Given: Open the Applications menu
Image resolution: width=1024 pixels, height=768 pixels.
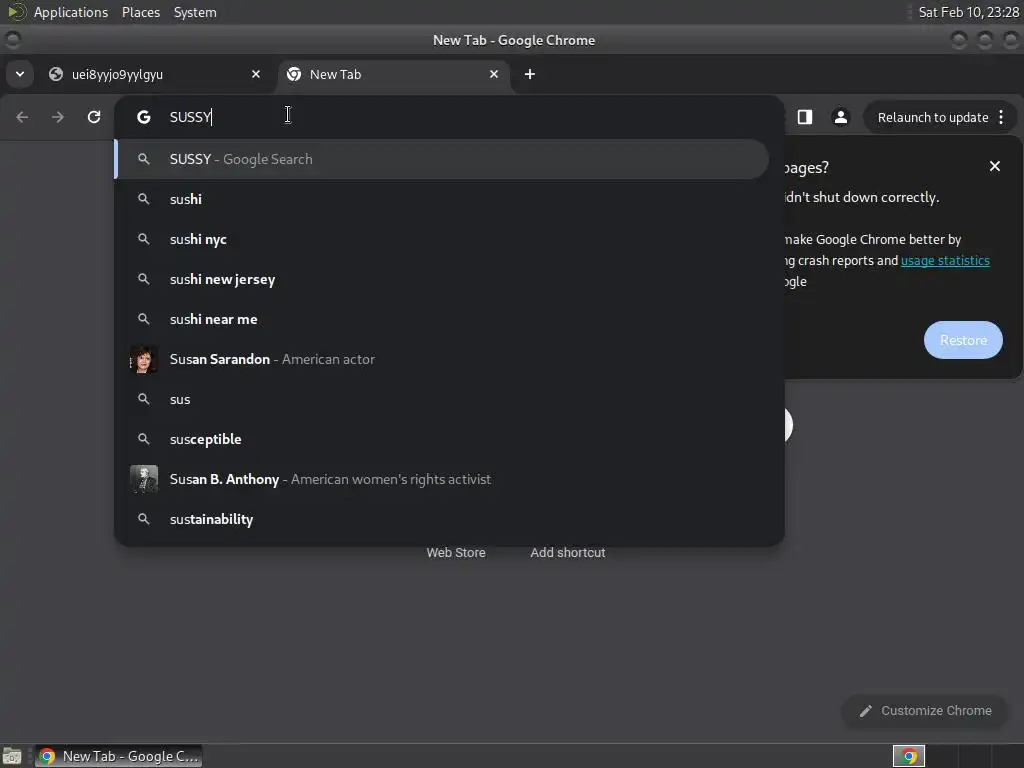Looking at the screenshot, I should tap(71, 12).
